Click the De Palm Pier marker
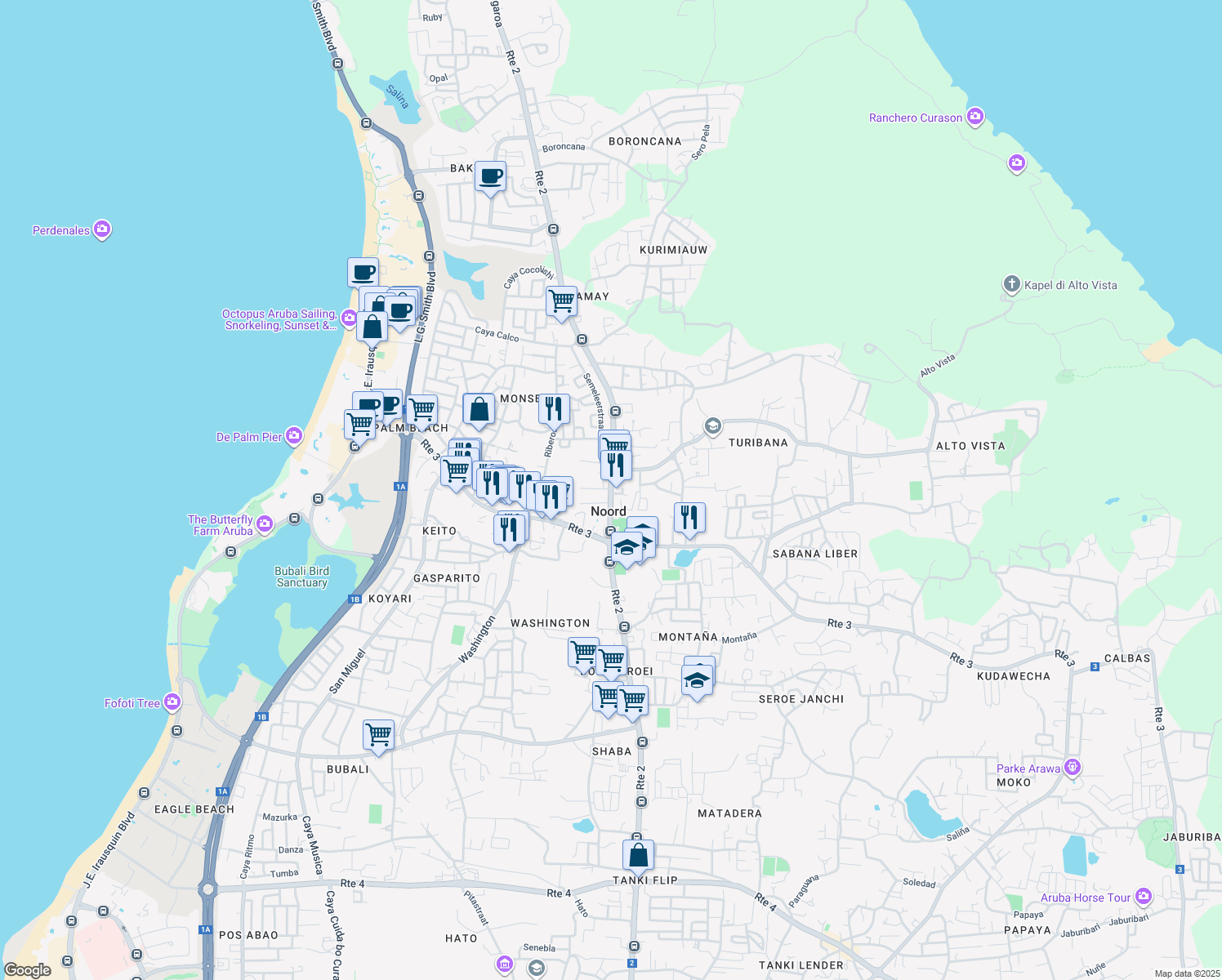Image resolution: width=1222 pixels, height=980 pixels. pos(292,435)
